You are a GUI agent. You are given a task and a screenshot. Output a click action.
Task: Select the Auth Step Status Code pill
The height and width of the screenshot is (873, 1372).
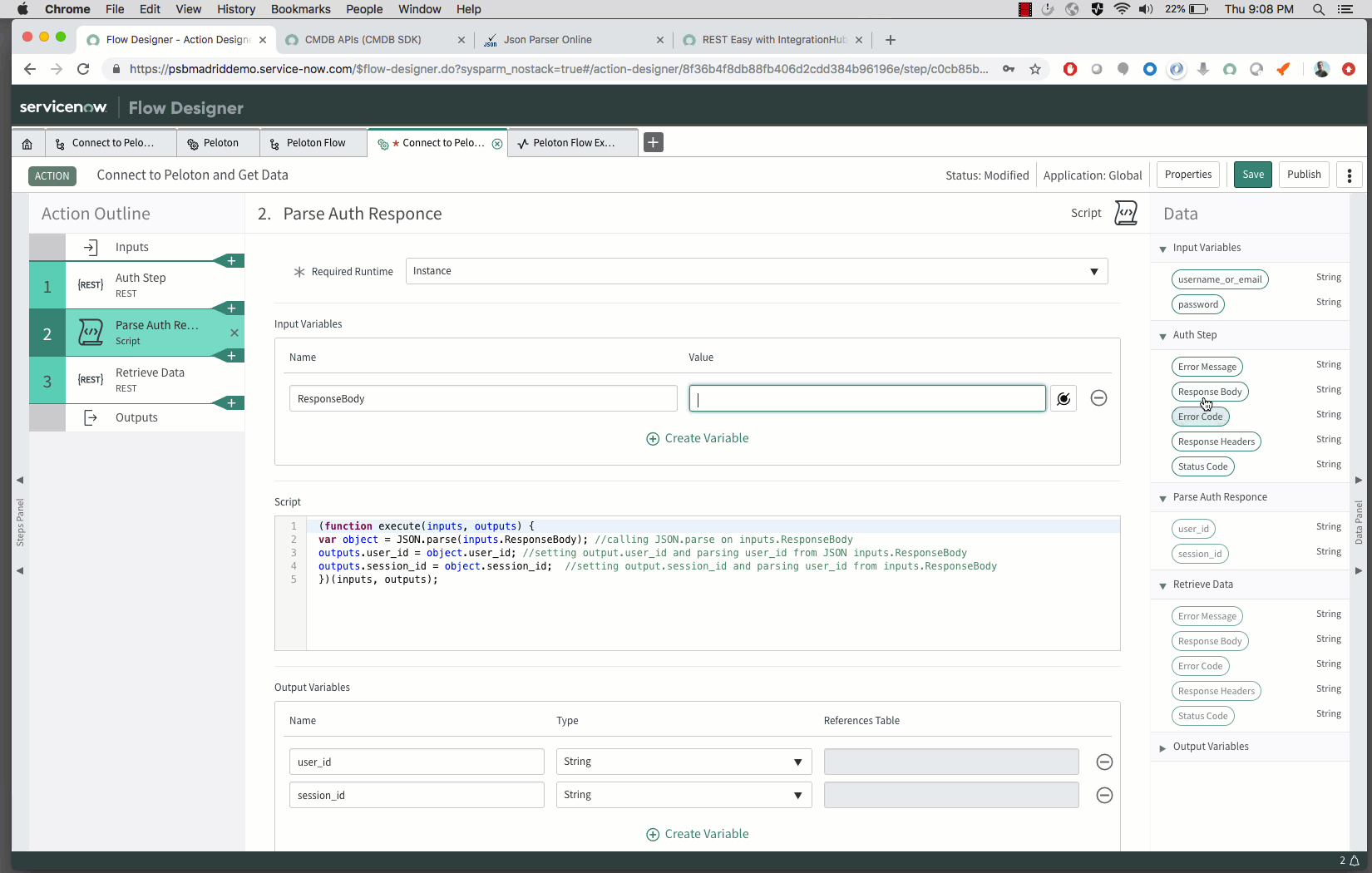coord(1202,466)
